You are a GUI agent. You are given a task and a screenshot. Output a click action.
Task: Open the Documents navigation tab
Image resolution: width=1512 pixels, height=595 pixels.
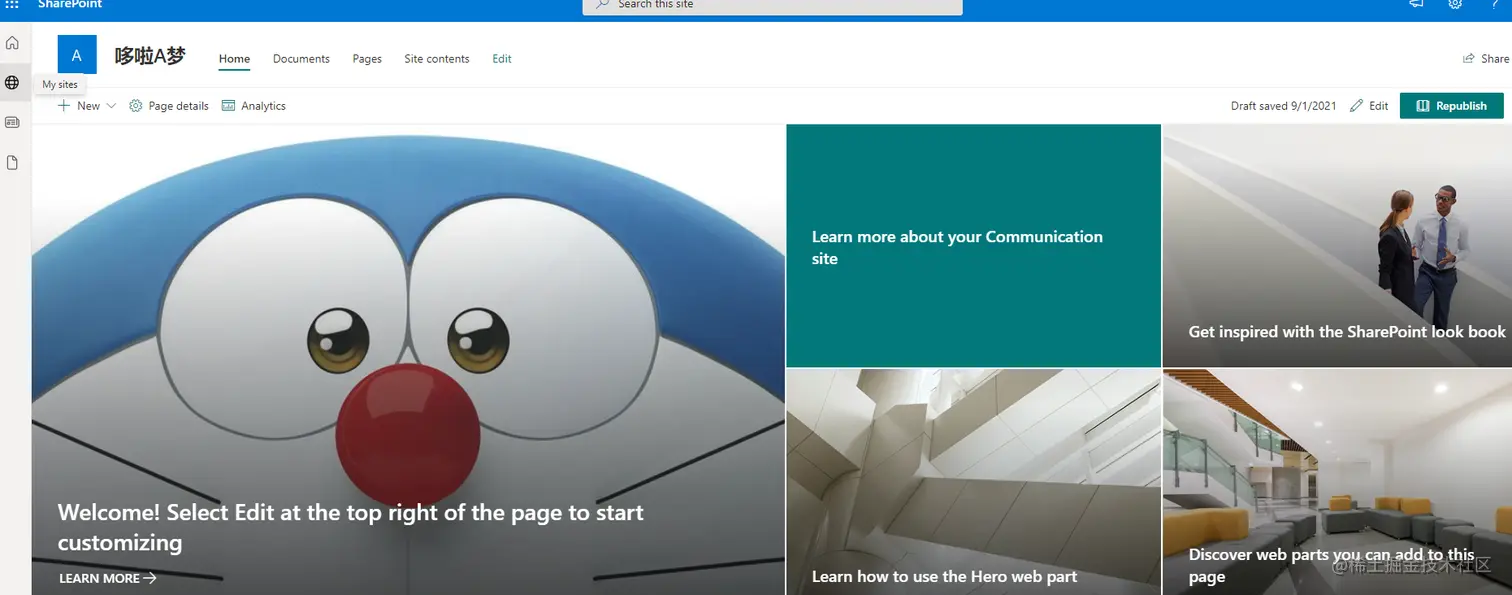tap(301, 59)
